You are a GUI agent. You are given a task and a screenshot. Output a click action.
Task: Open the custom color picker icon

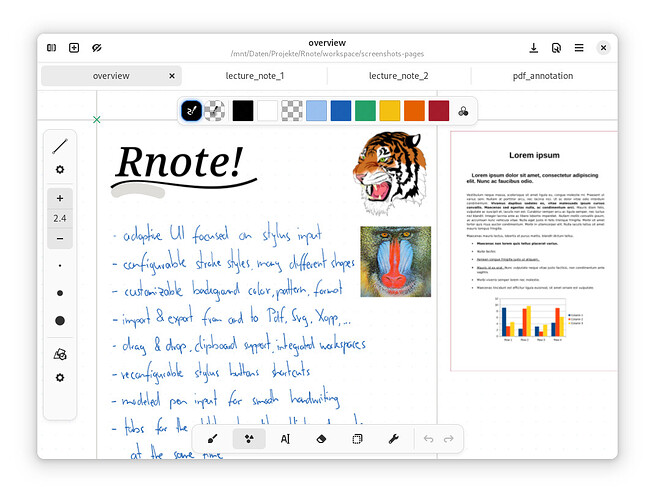pyautogui.click(x=463, y=111)
